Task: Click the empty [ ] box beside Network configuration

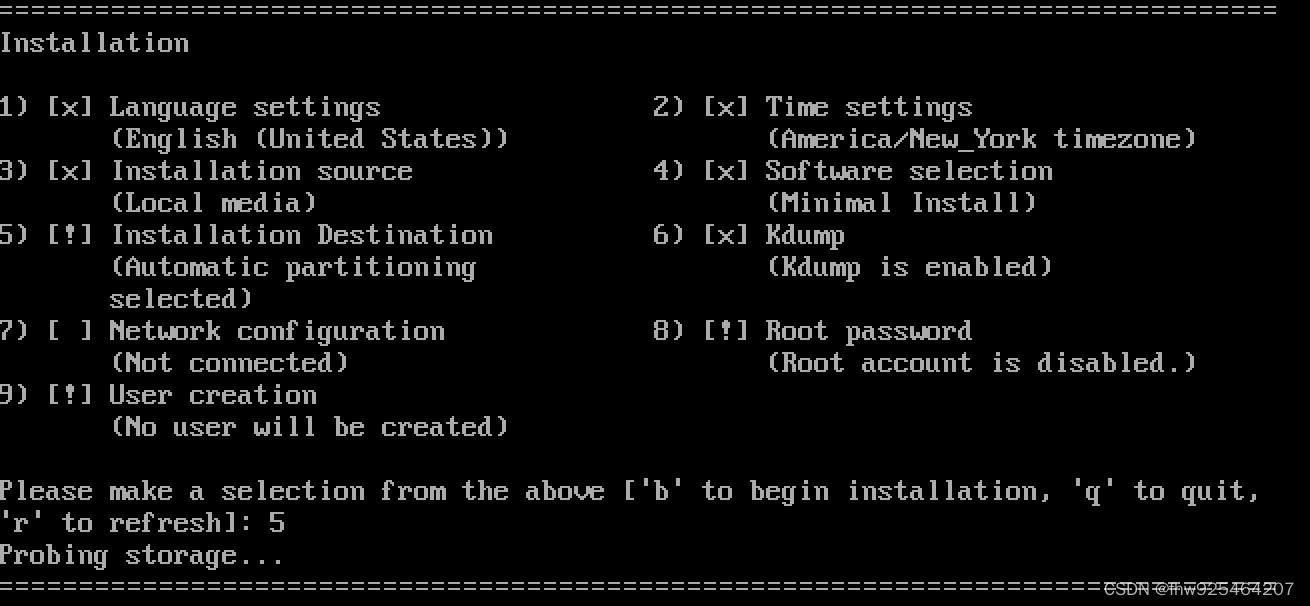Action: (x=70, y=331)
